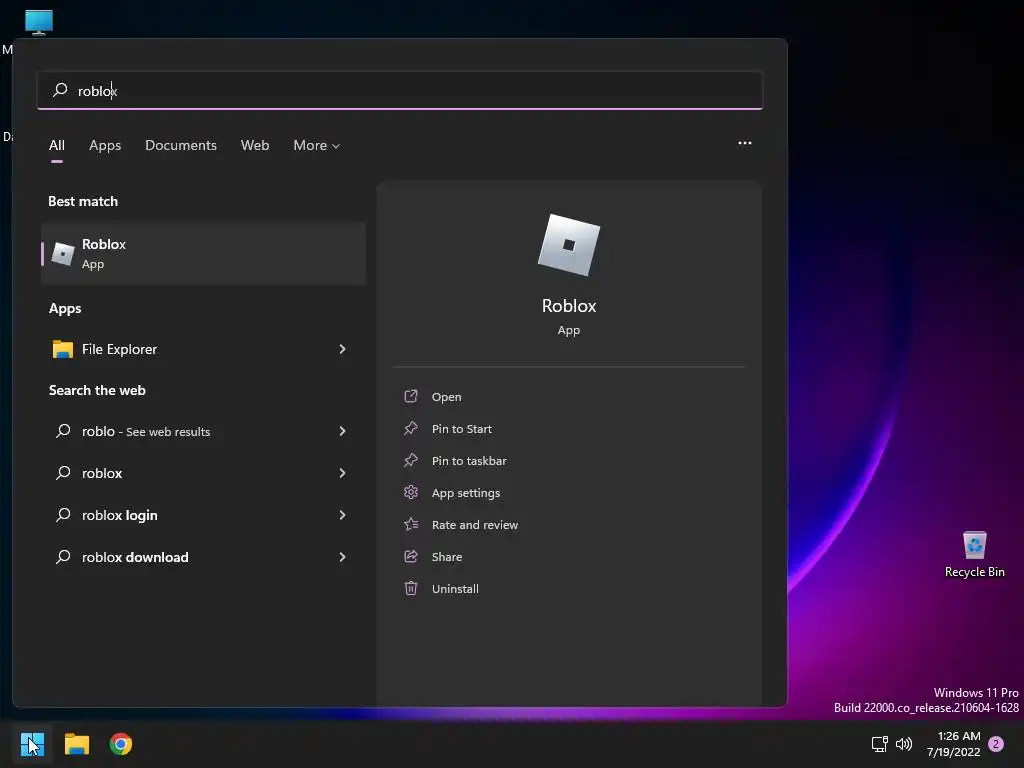Select the 'roblo - See web results' entry
The height and width of the screenshot is (768, 1024).
point(203,431)
